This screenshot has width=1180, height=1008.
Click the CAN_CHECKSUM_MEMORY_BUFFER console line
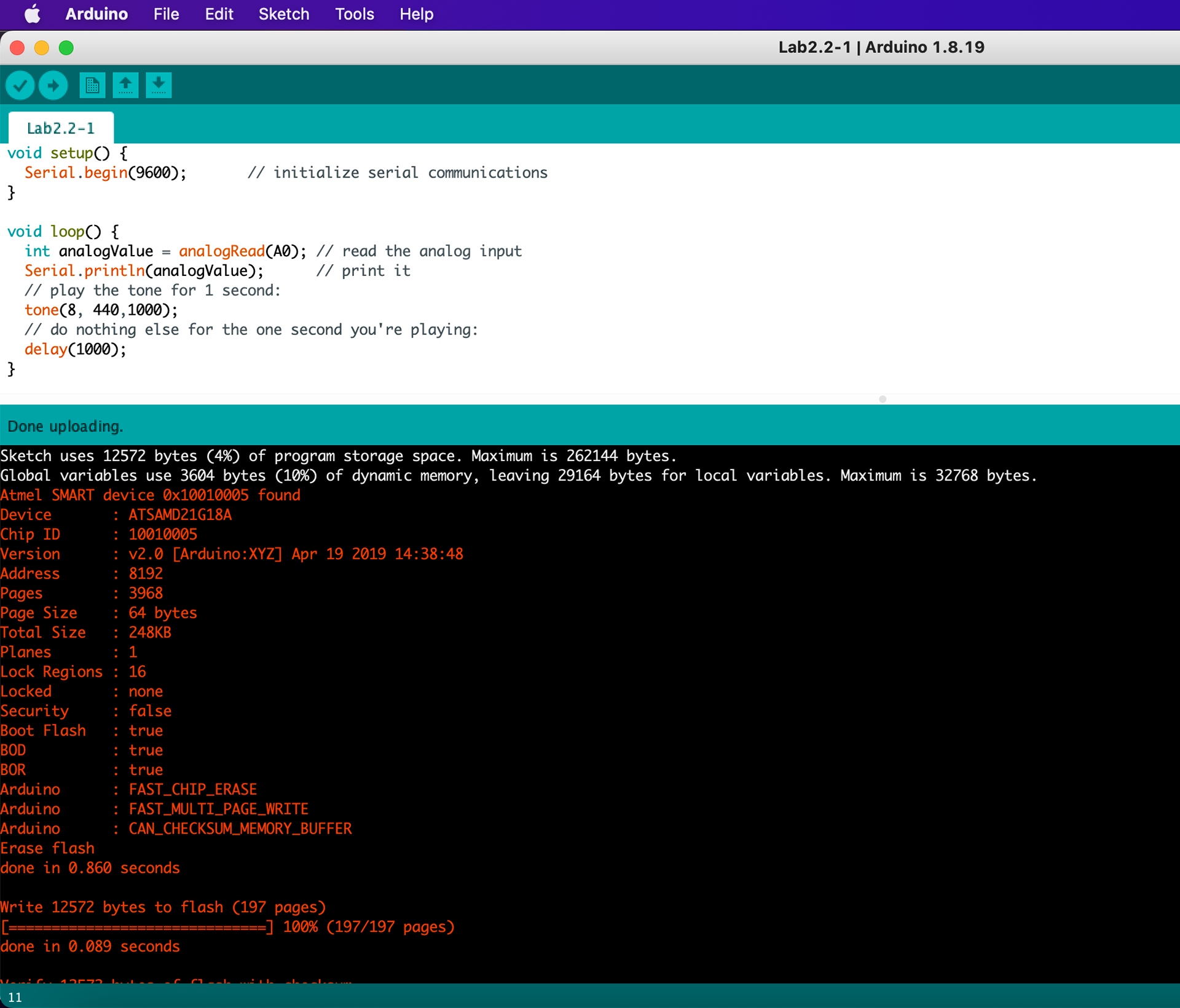(176, 830)
